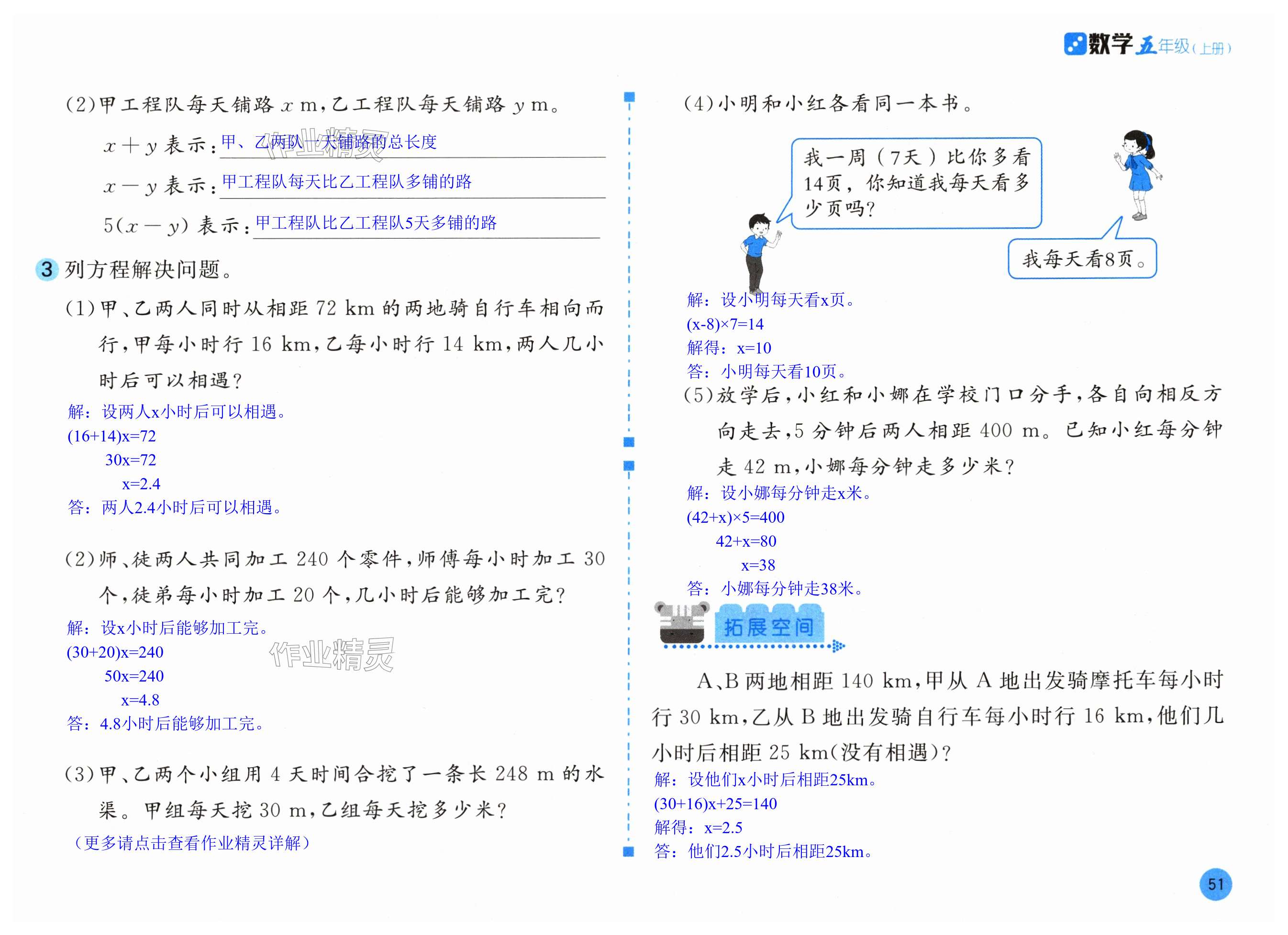Click the answer 4.8小时后能够加工完

click(x=182, y=723)
